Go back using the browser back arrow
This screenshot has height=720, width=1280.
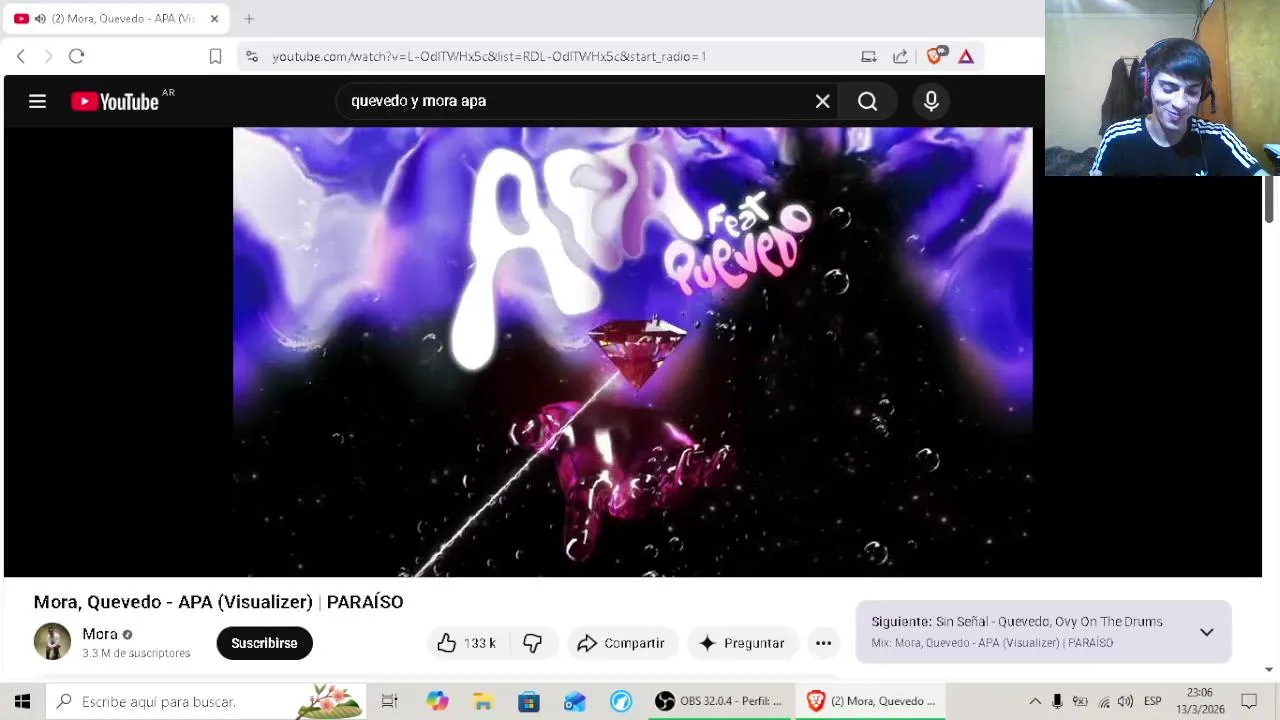[21, 56]
